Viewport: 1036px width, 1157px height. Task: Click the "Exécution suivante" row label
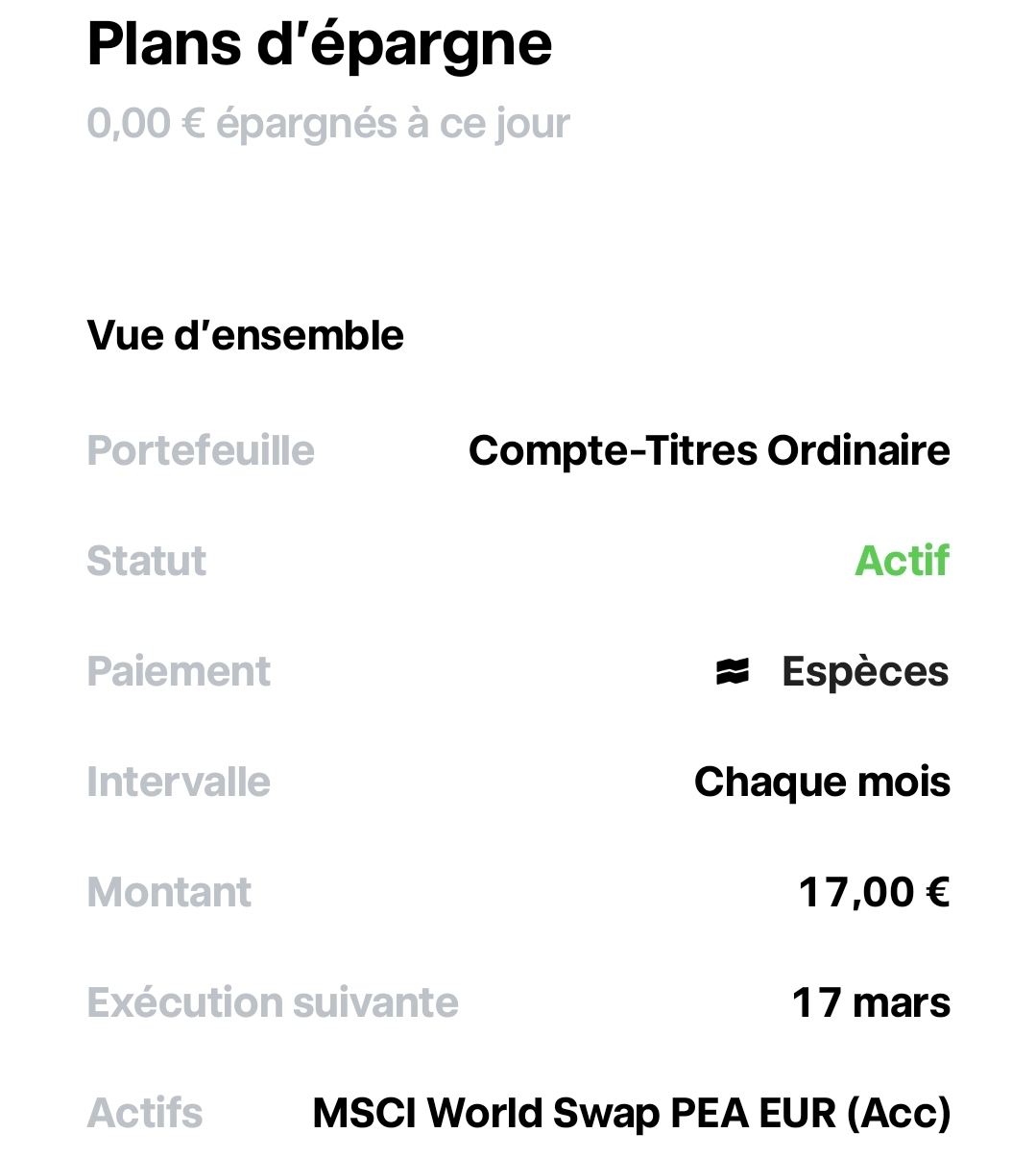point(273,1002)
